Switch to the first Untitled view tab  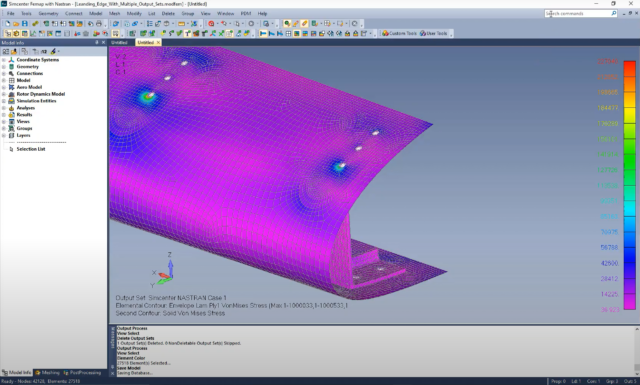(x=119, y=42)
